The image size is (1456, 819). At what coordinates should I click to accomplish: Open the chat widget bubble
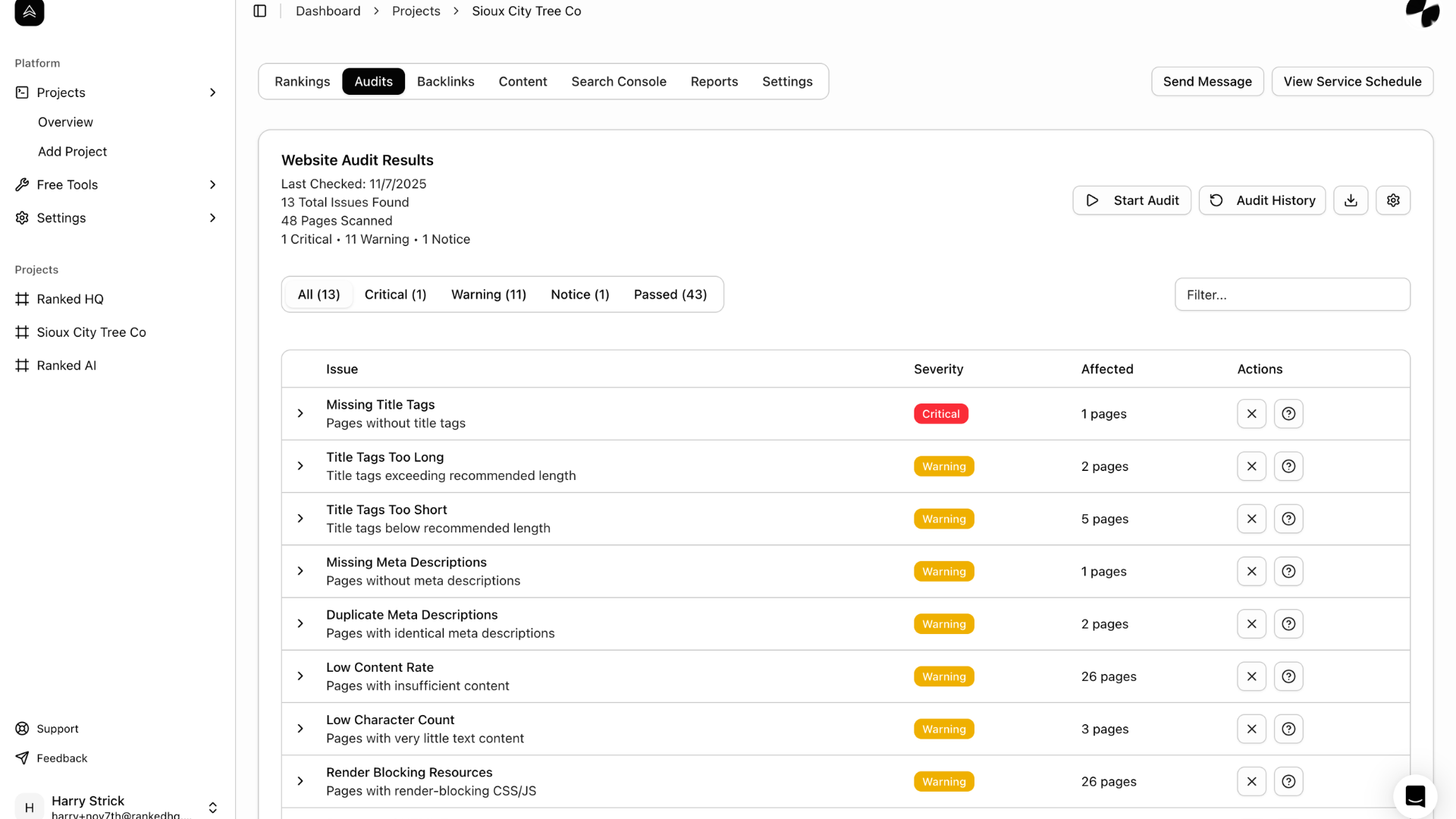[x=1414, y=795]
